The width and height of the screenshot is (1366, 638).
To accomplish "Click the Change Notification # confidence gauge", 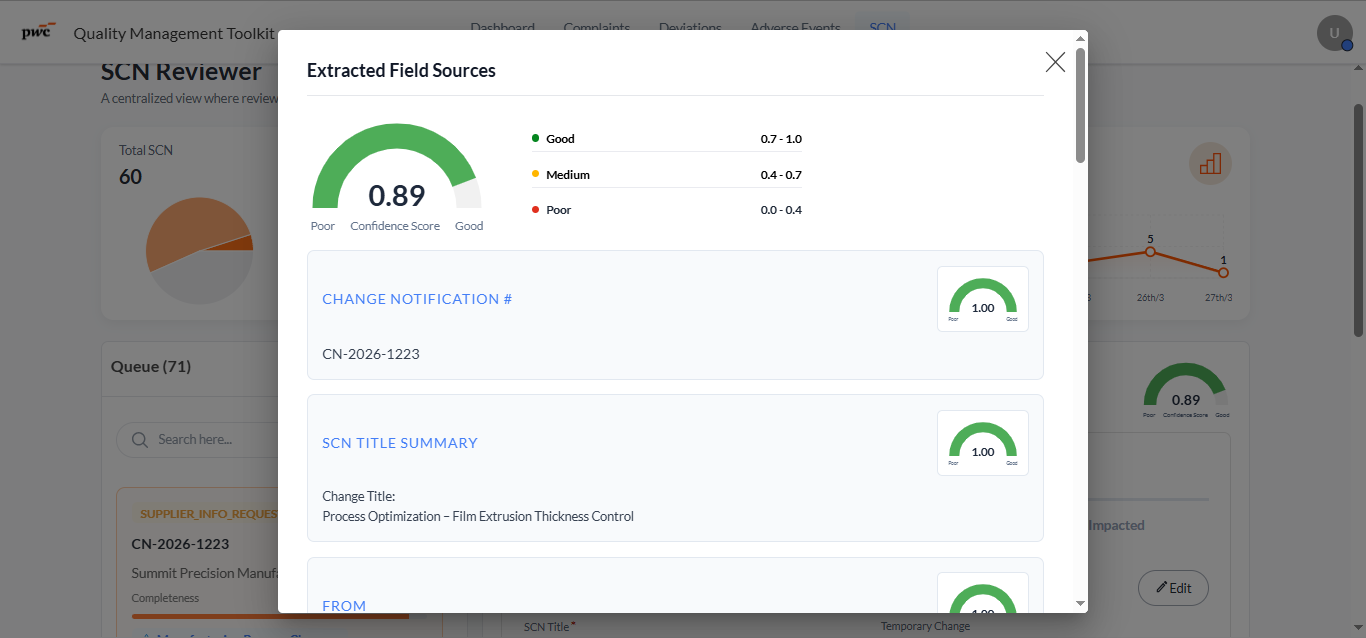I will (982, 299).
